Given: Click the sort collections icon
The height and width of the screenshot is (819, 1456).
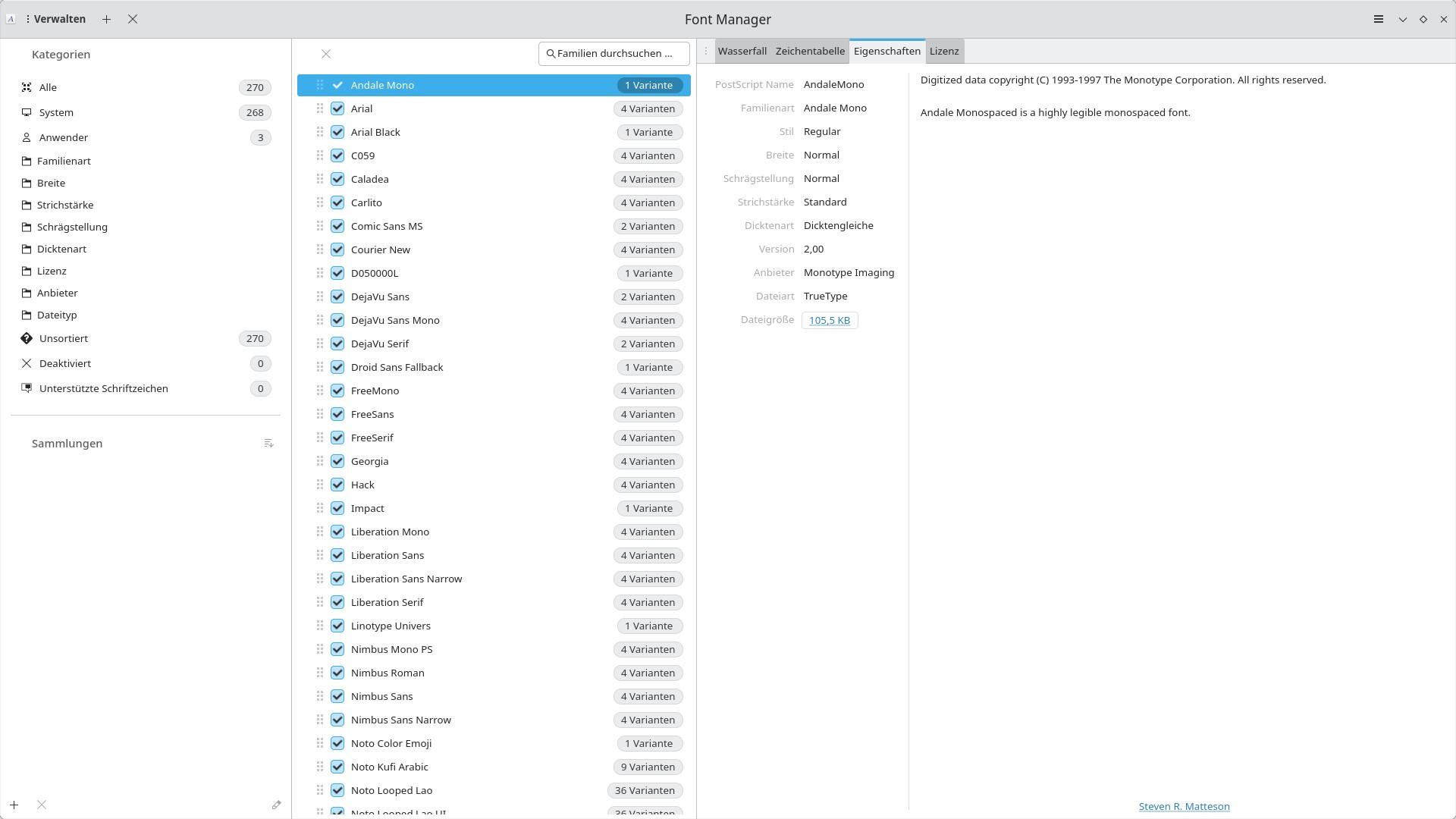Looking at the screenshot, I should [x=268, y=443].
